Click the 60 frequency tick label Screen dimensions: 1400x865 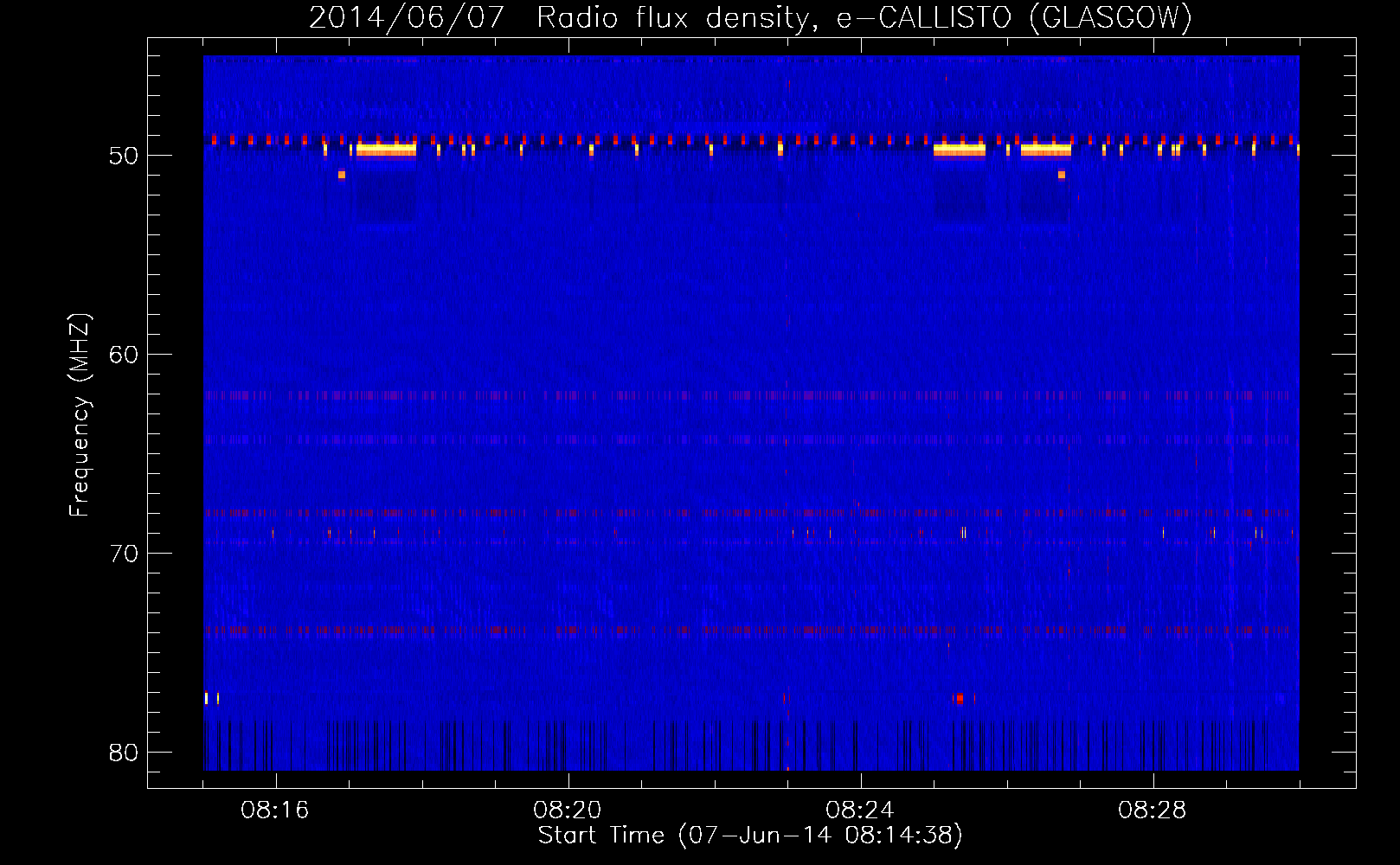coord(124,355)
